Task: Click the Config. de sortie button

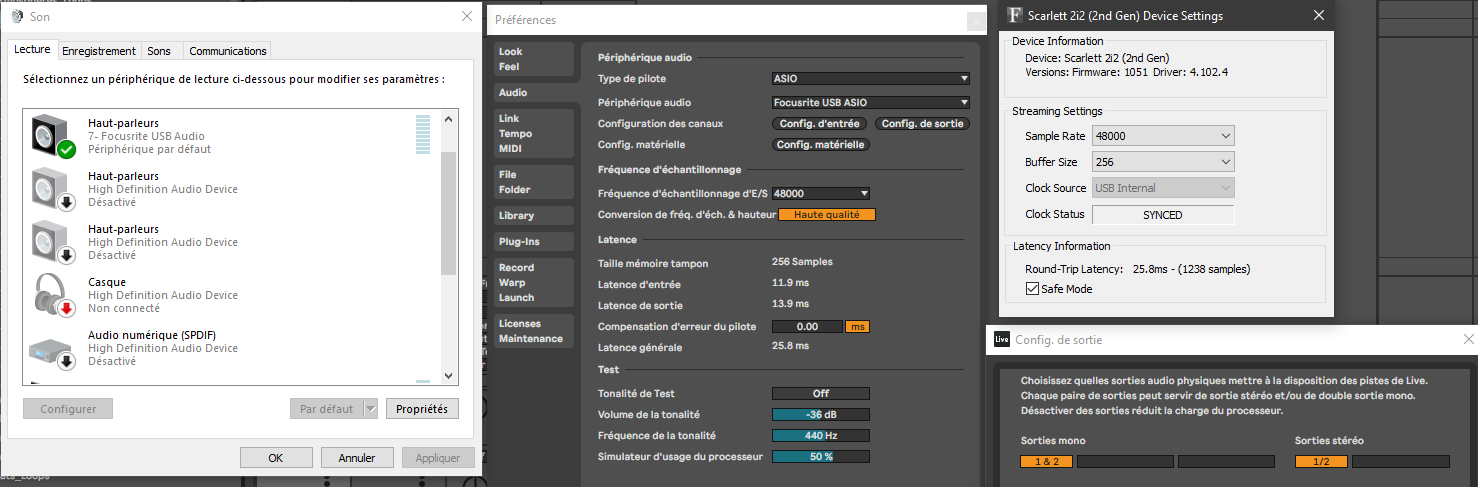Action: (923, 124)
